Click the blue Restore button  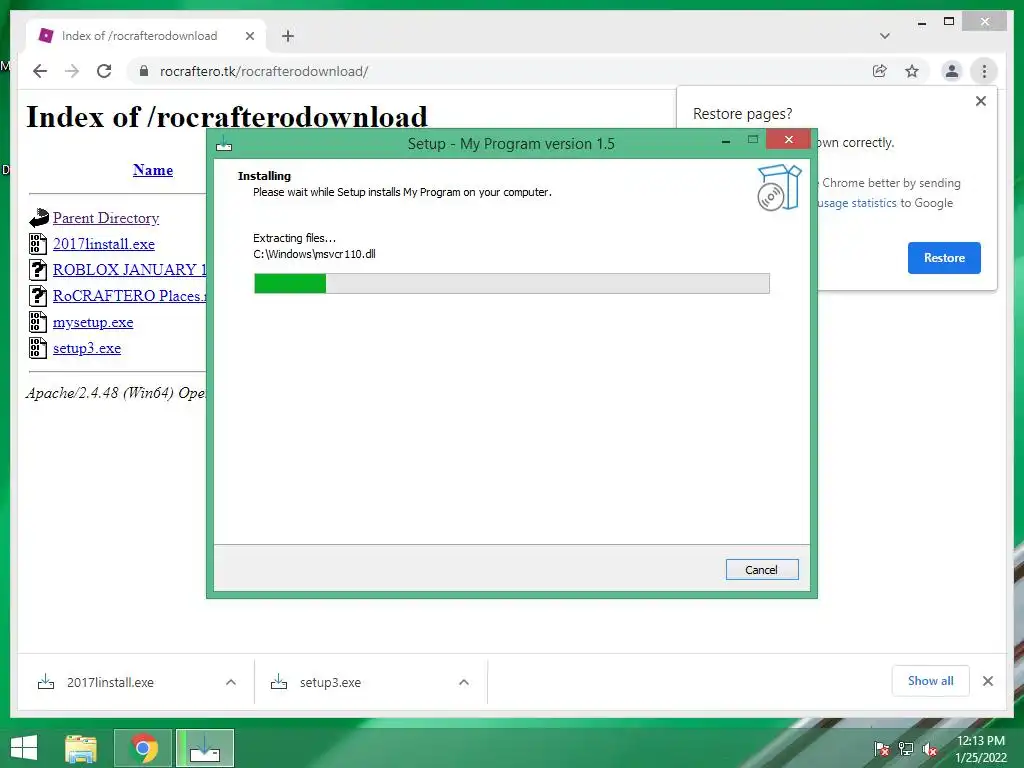click(944, 258)
